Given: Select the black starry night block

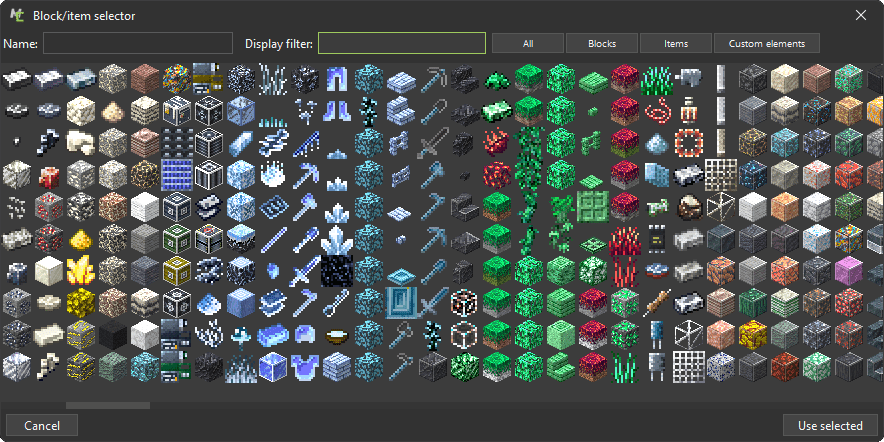Looking at the screenshot, I should 337,271.
